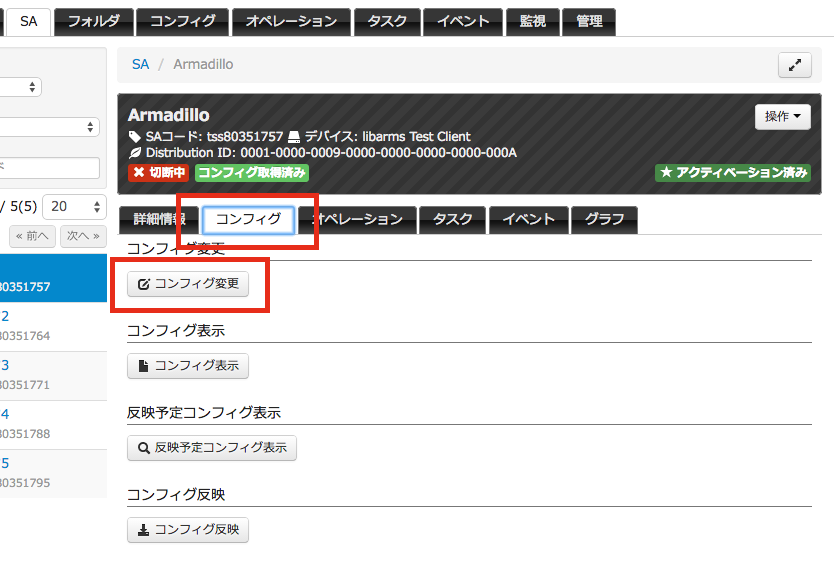Open the page size dropdown showing 20

tap(74, 206)
